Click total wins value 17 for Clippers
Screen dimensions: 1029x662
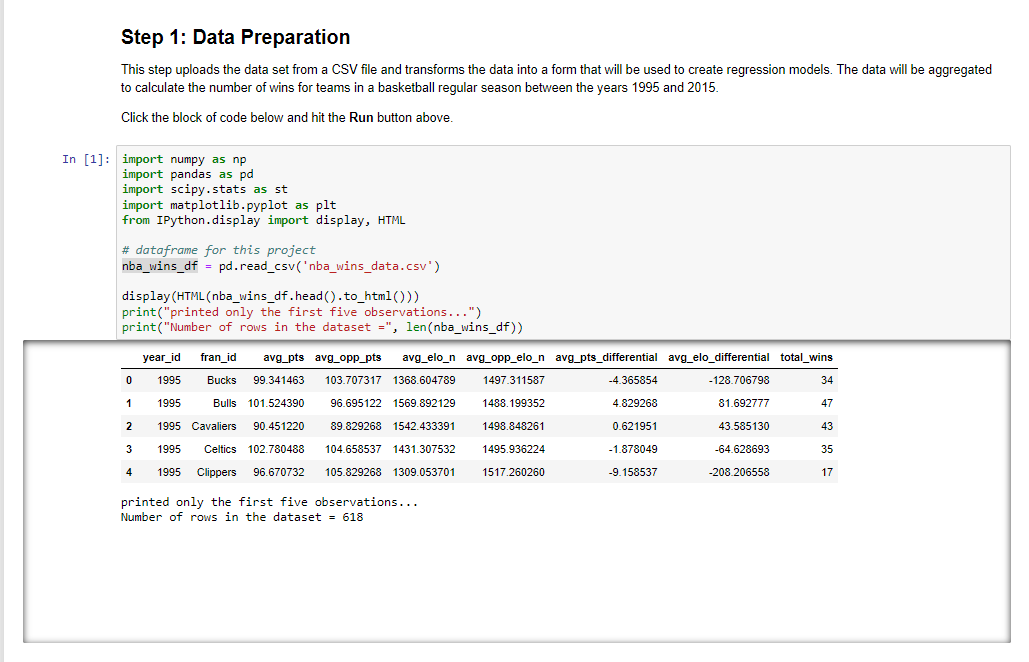pos(827,472)
